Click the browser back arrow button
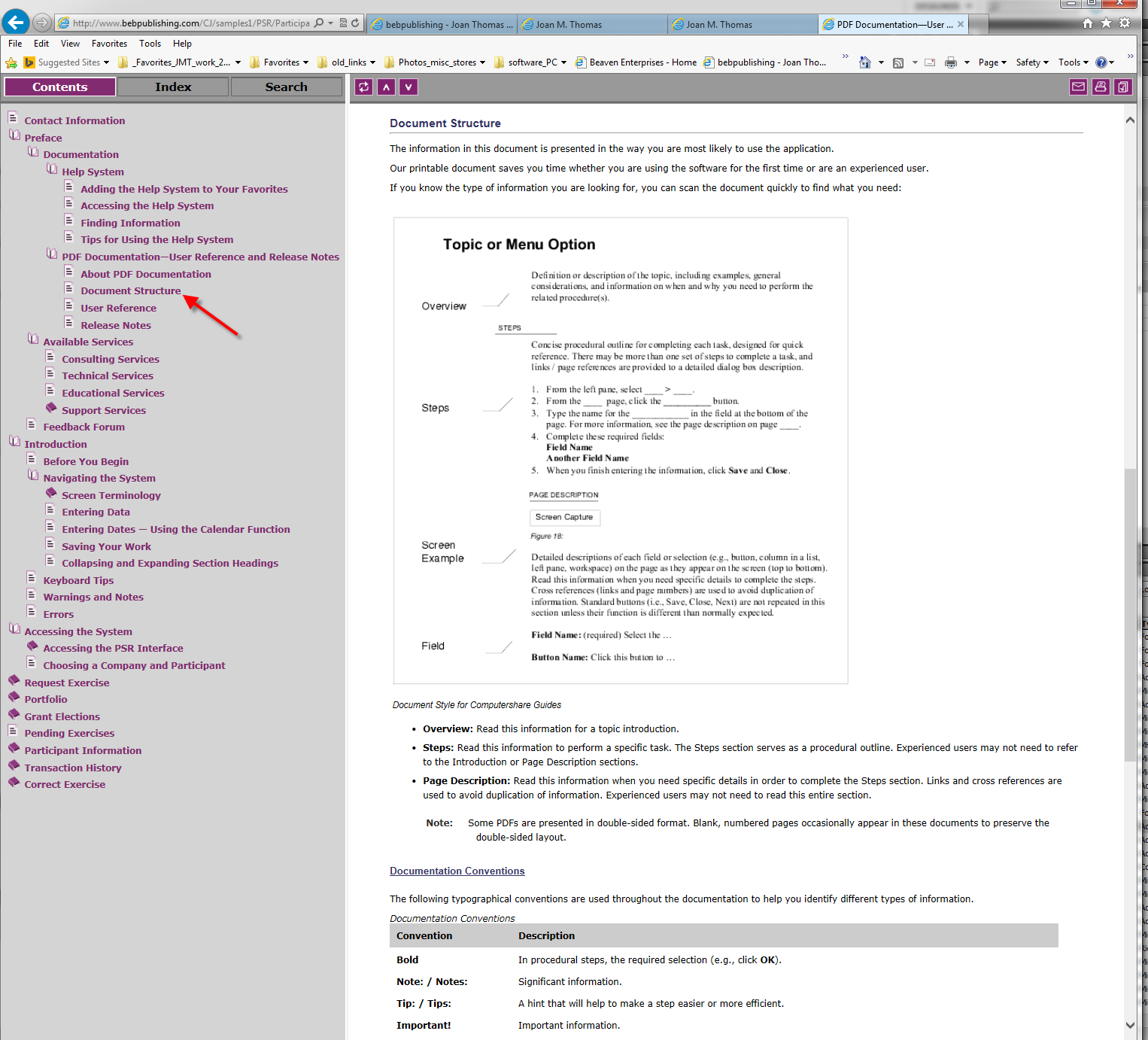1148x1040 pixels. [x=16, y=23]
